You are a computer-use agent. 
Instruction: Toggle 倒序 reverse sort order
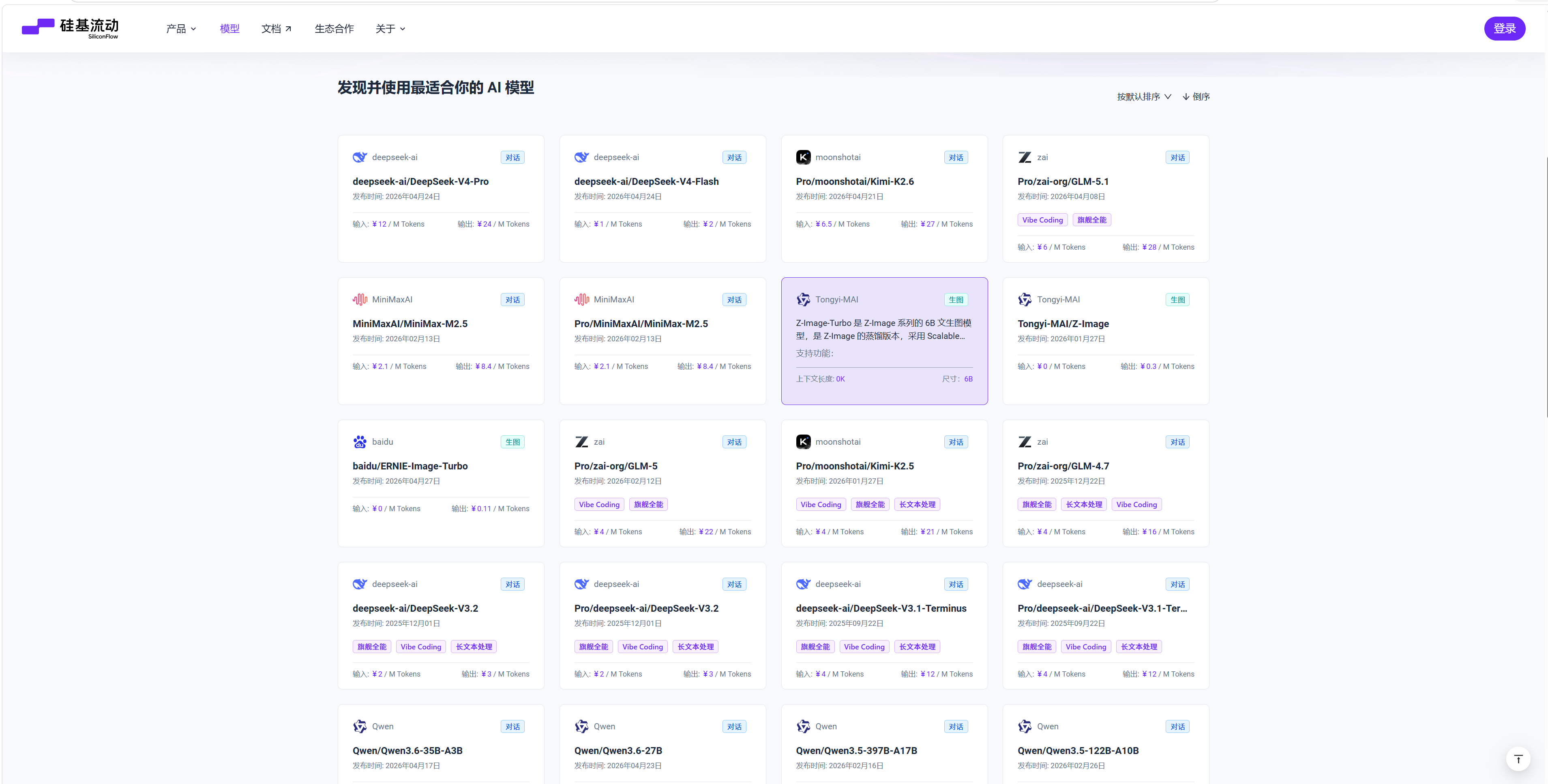click(1196, 97)
